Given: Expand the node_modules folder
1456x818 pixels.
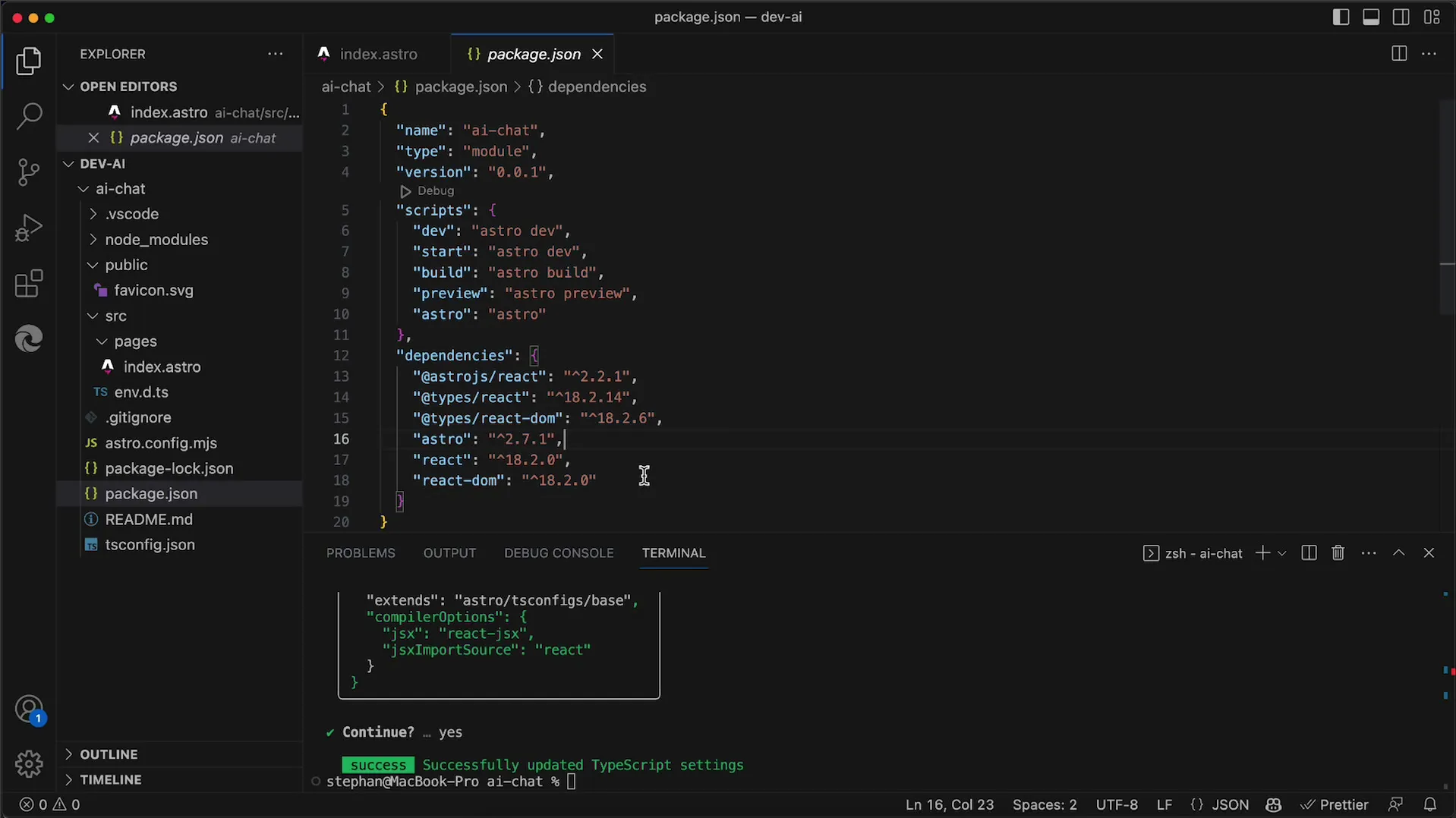Looking at the screenshot, I should [181, 239].
